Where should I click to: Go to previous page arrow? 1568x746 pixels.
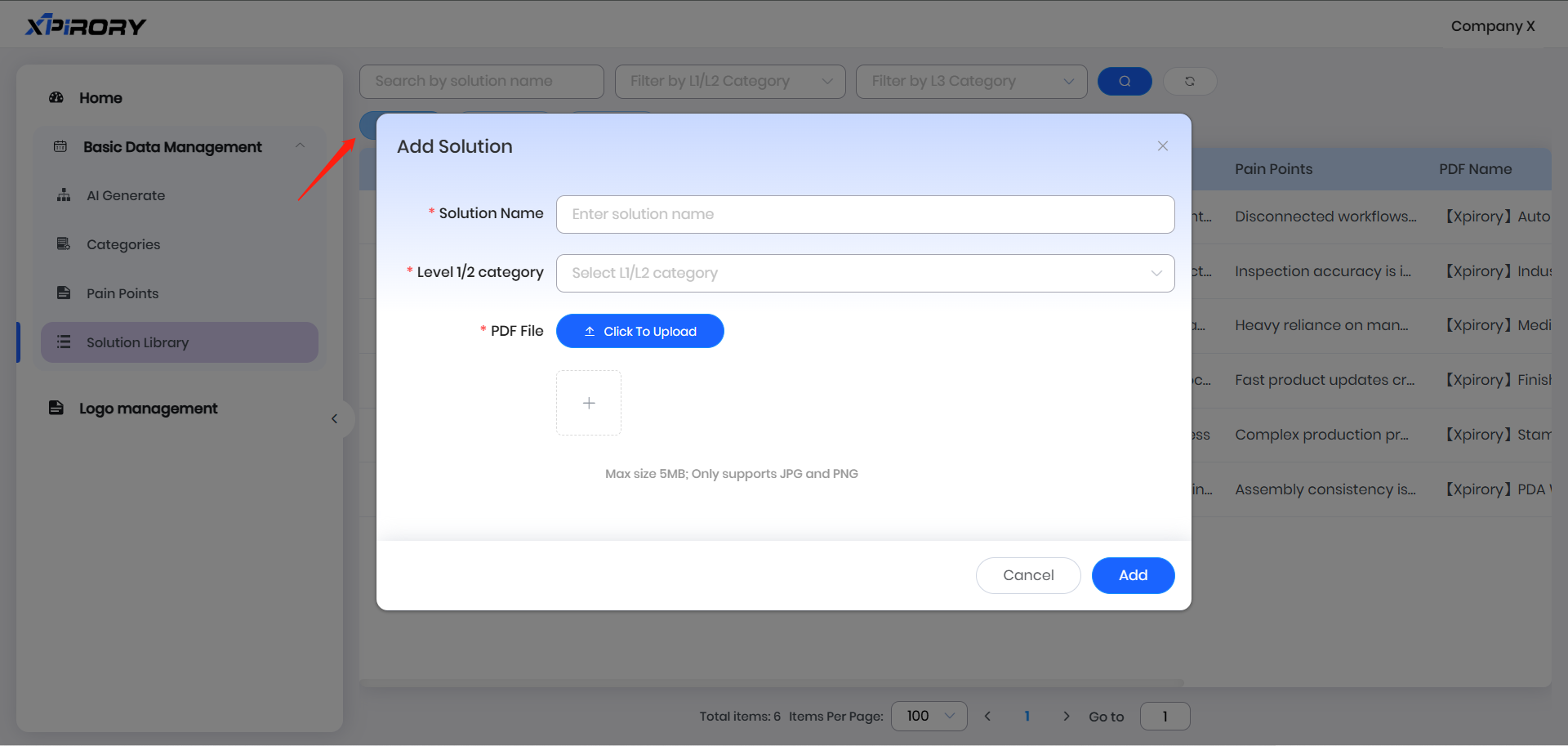[x=987, y=717]
